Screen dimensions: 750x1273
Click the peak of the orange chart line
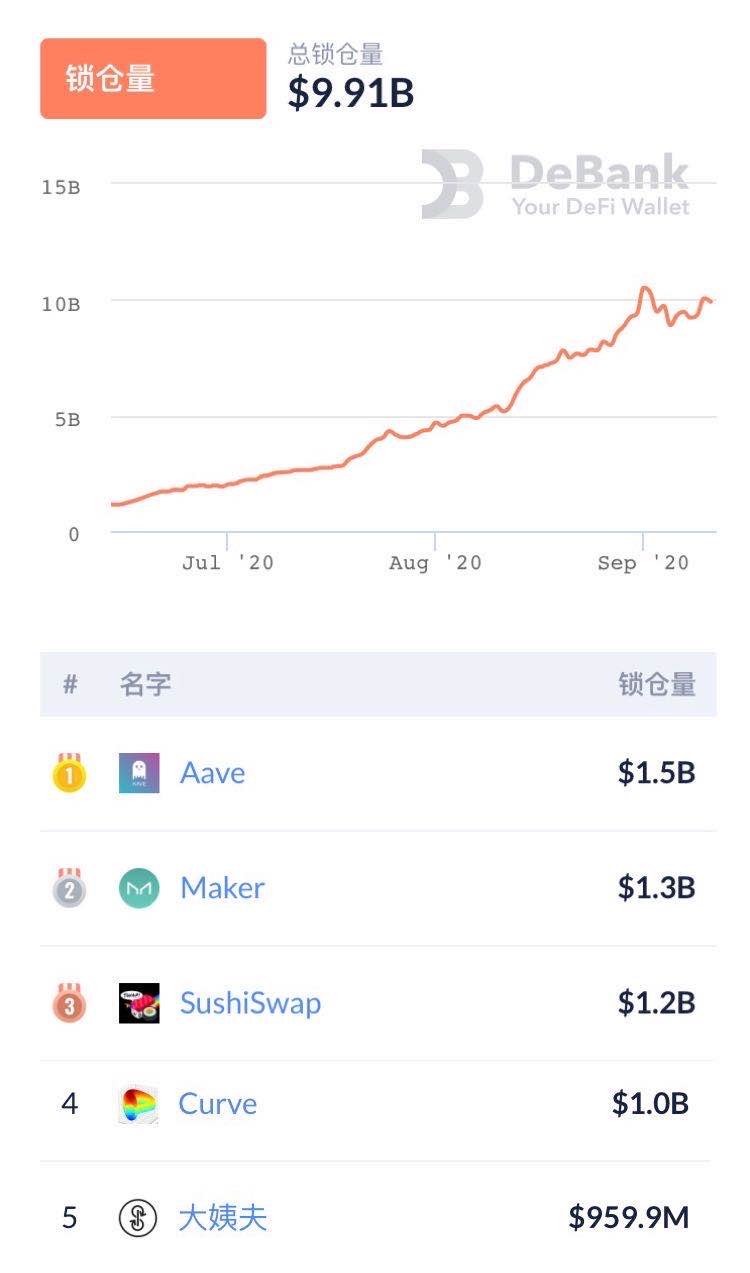(645, 288)
